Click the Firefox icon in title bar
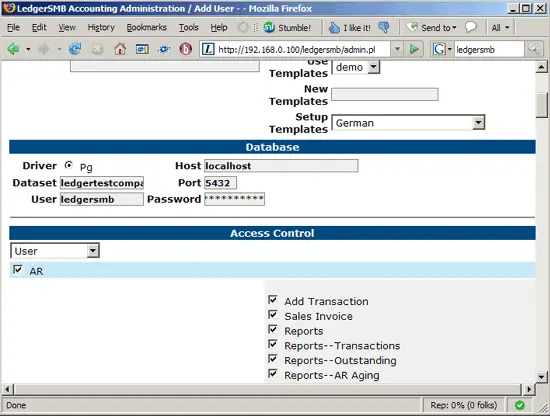This screenshot has height=416, width=550. (x=9, y=8)
